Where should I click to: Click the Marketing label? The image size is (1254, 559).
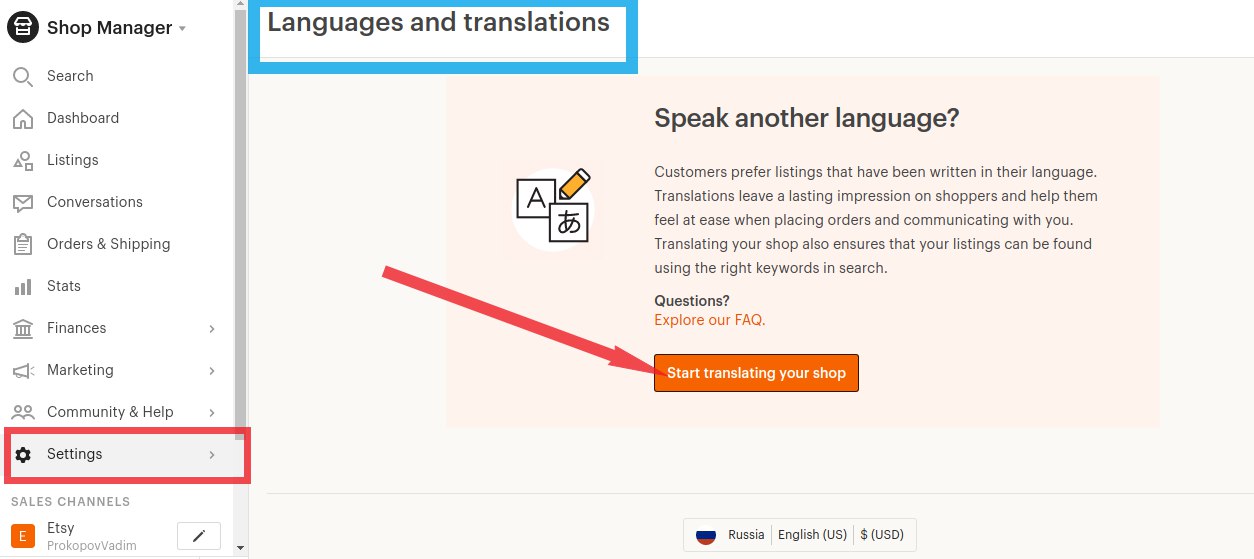coord(80,370)
